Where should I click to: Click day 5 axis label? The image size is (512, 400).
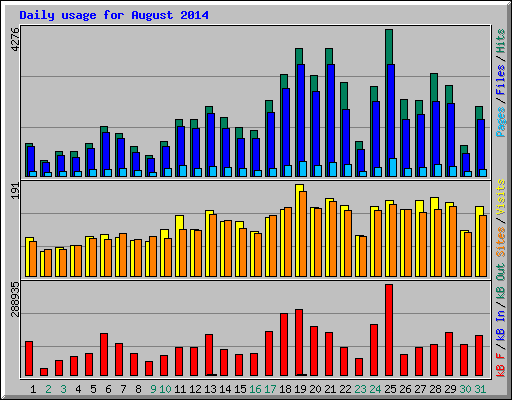pyautogui.click(x=93, y=389)
